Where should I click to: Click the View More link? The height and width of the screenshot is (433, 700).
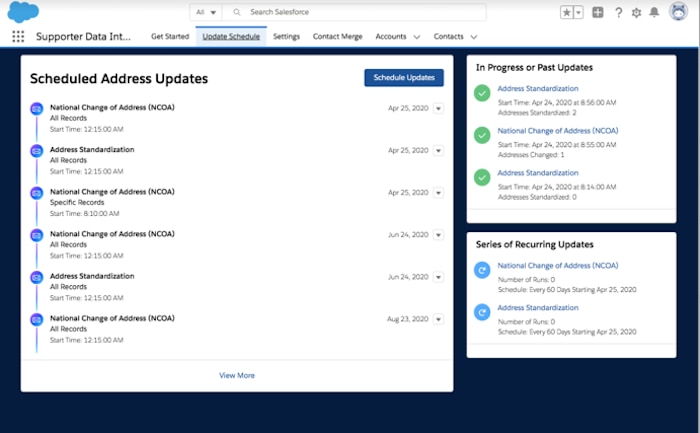click(x=237, y=375)
